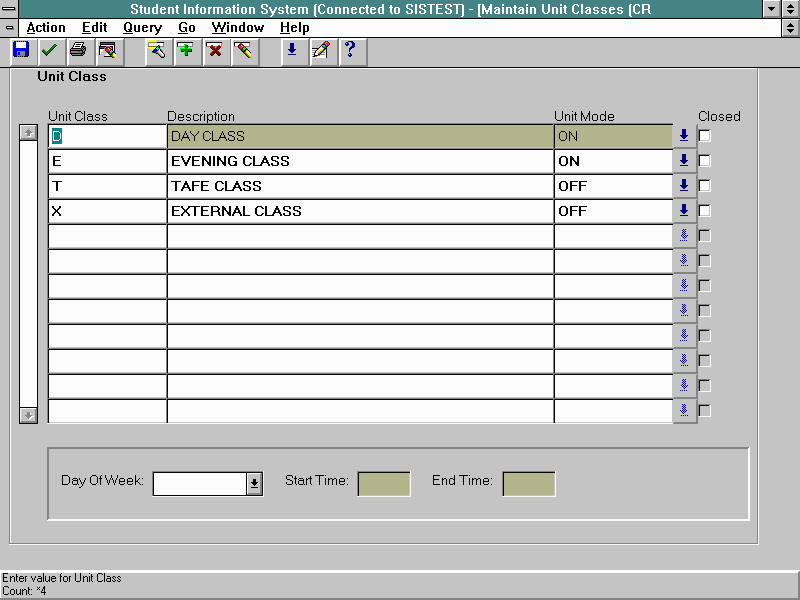
Task: Select the EVENING CLASS description field
Action: point(360,161)
